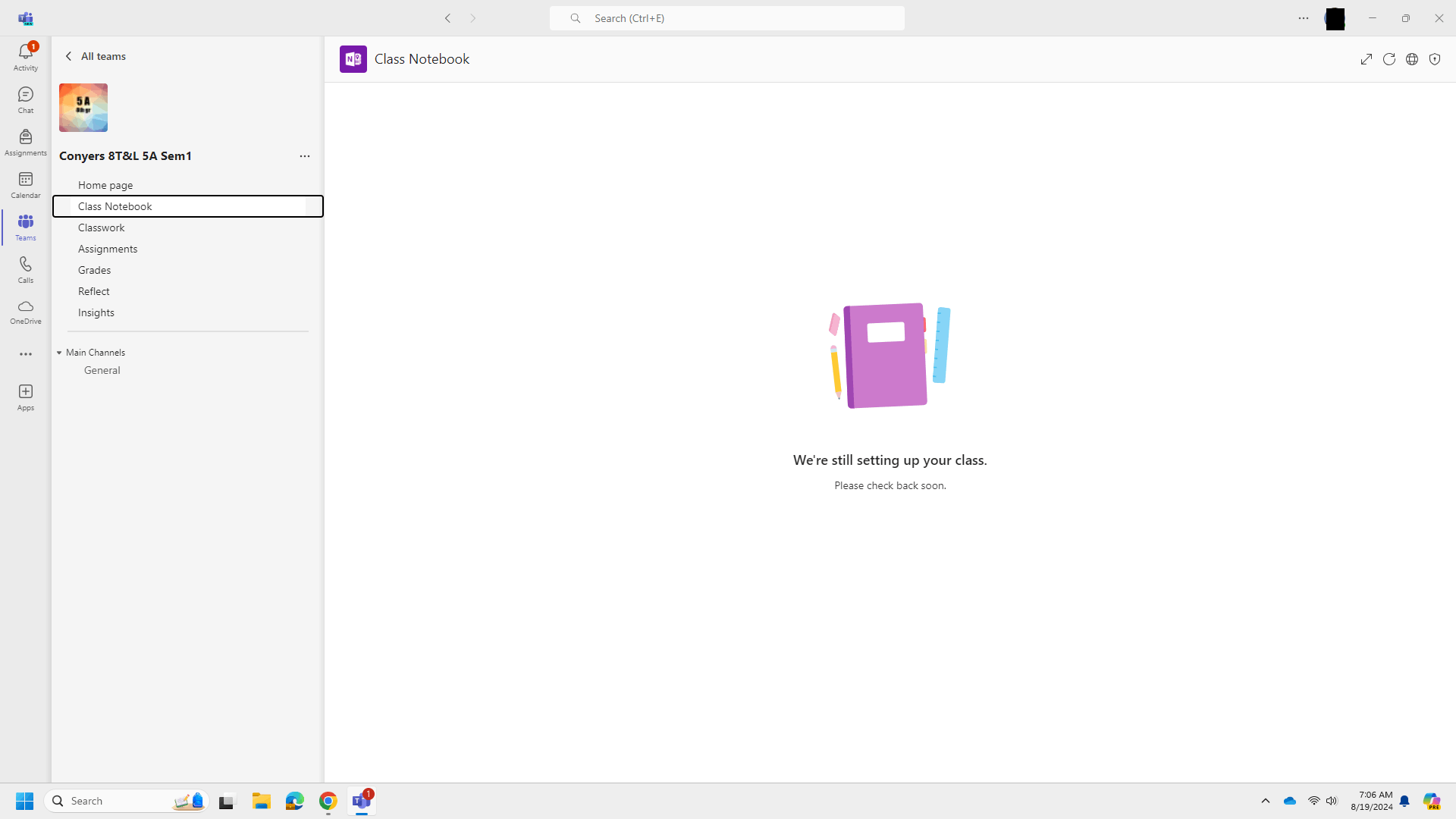Select the Classwork menu item
Screen dimensions: 1456x819
pos(101,227)
